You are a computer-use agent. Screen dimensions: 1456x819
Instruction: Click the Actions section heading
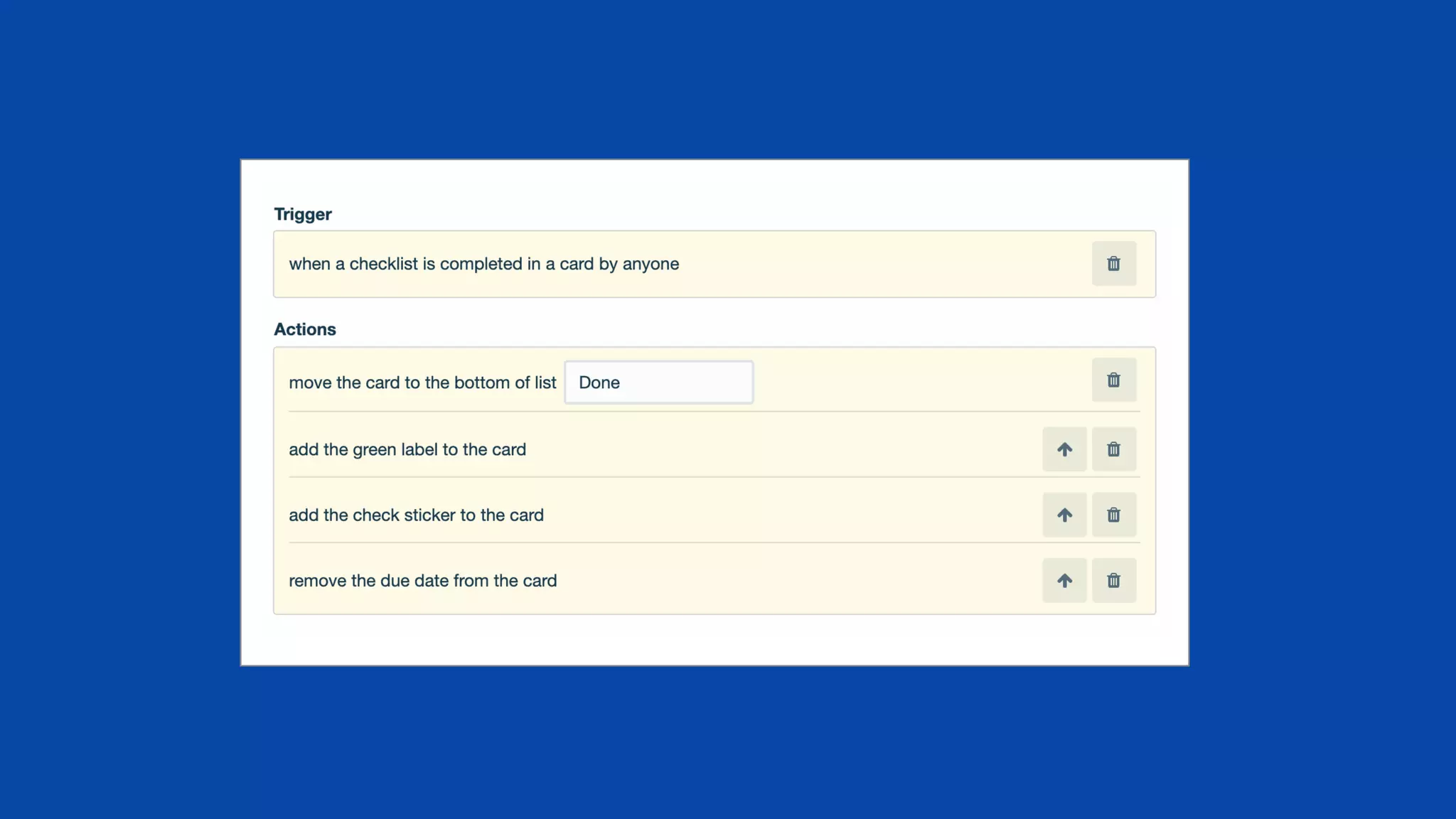point(305,329)
